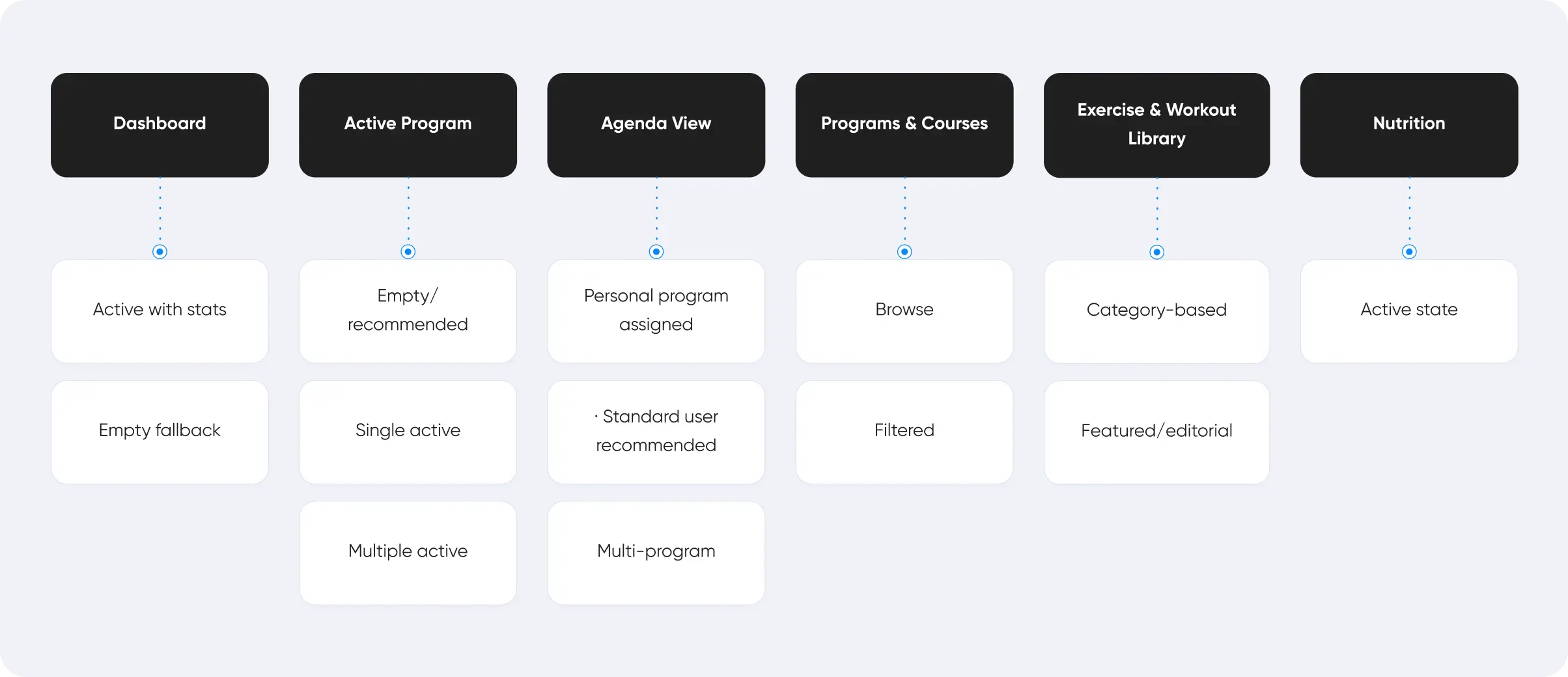Screen dimensions: 1568x677
Task: Select the Dashboard header block
Action: (x=160, y=124)
